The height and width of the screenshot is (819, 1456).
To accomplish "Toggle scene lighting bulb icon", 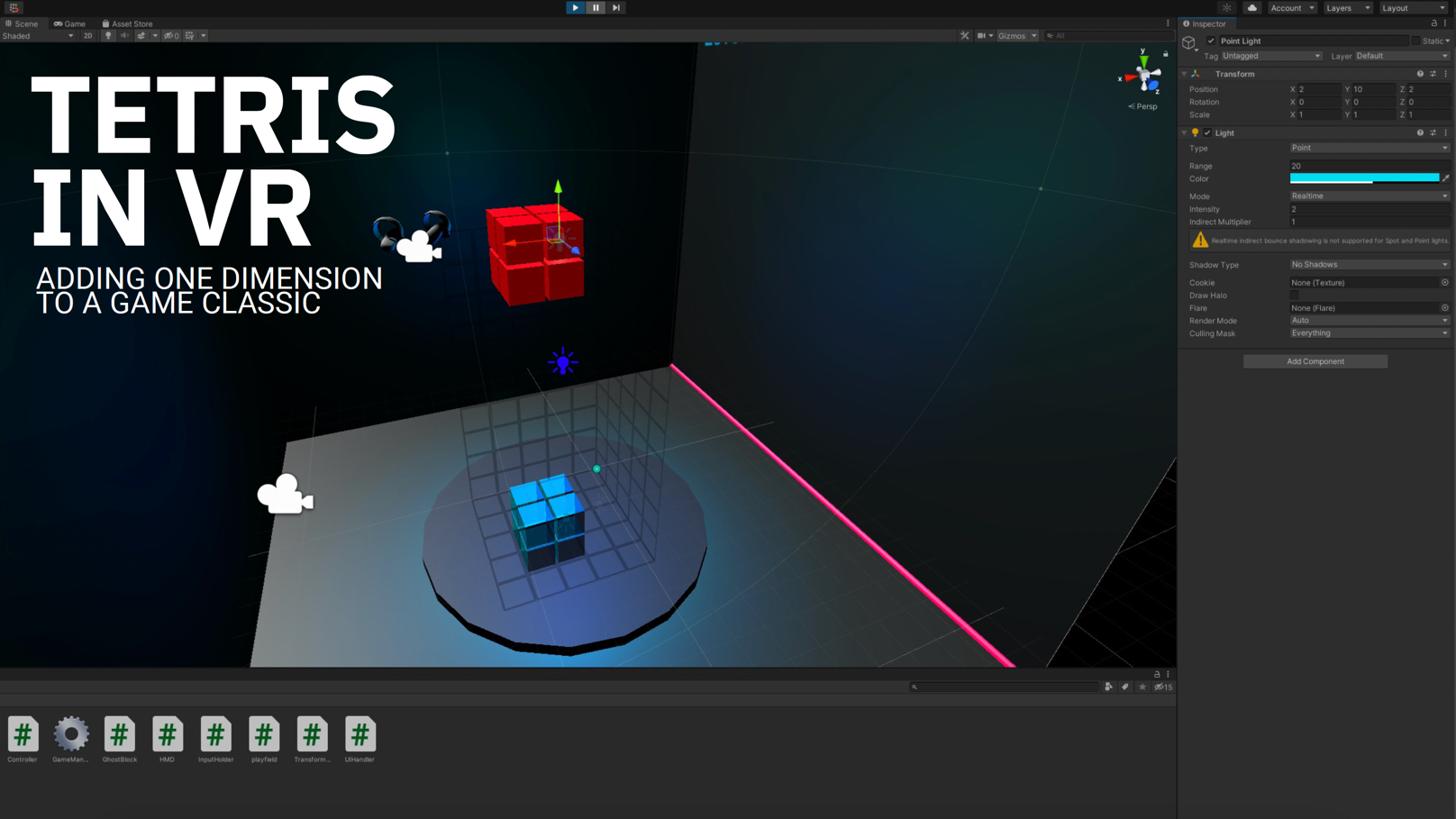I will click(x=108, y=36).
